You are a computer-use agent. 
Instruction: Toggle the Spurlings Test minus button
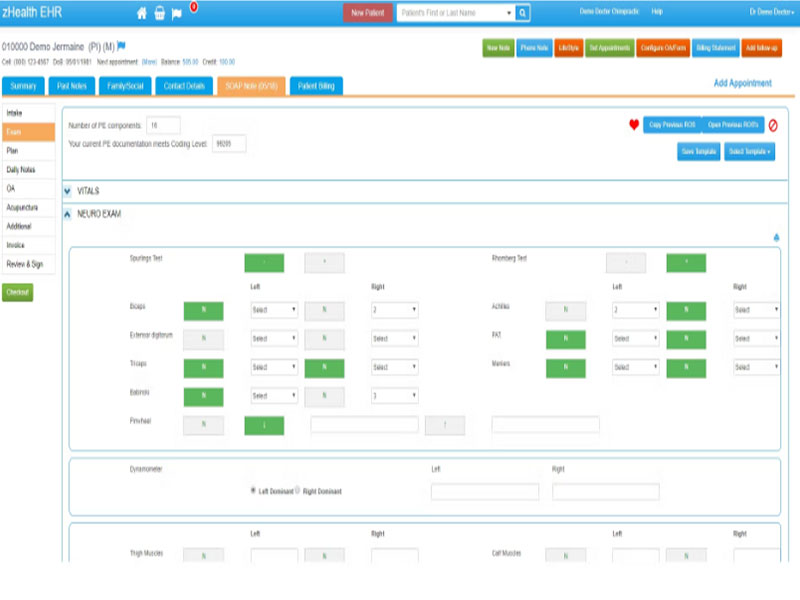(x=264, y=264)
